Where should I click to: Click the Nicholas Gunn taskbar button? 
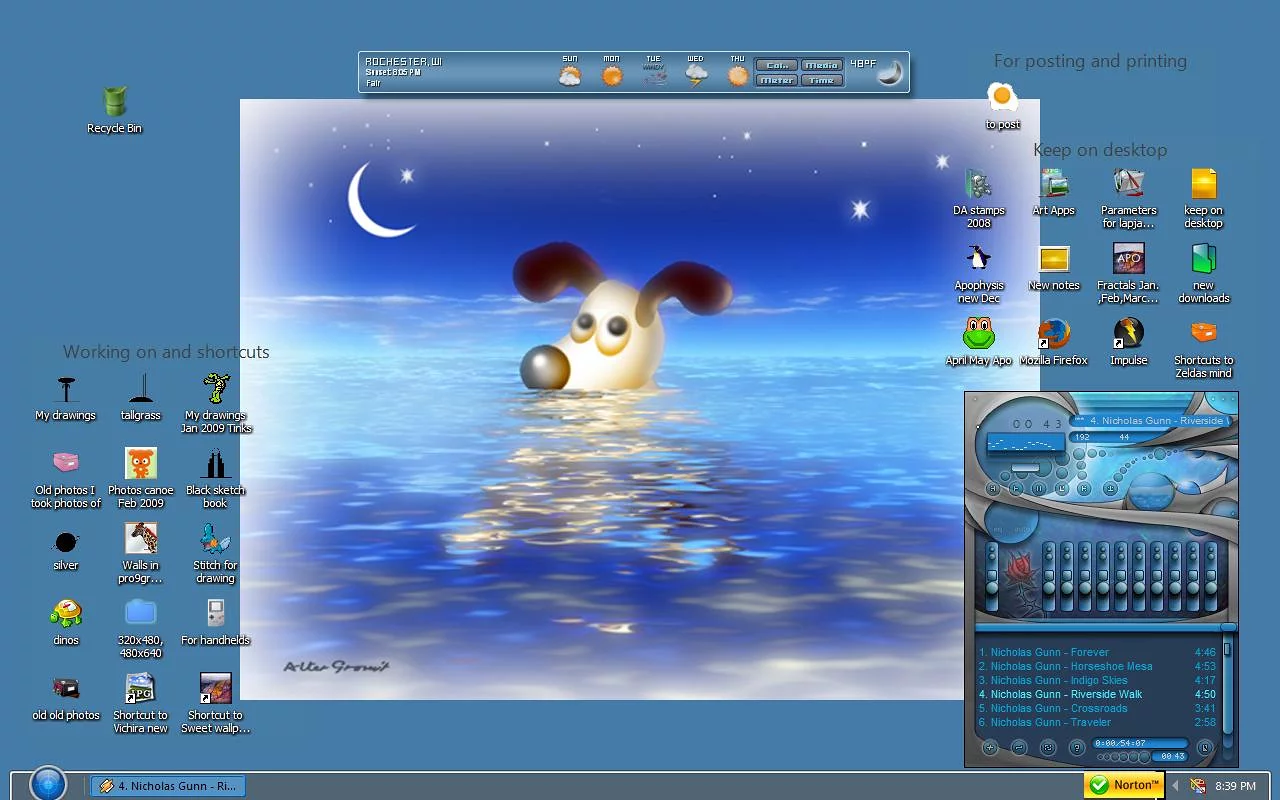coord(168,786)
